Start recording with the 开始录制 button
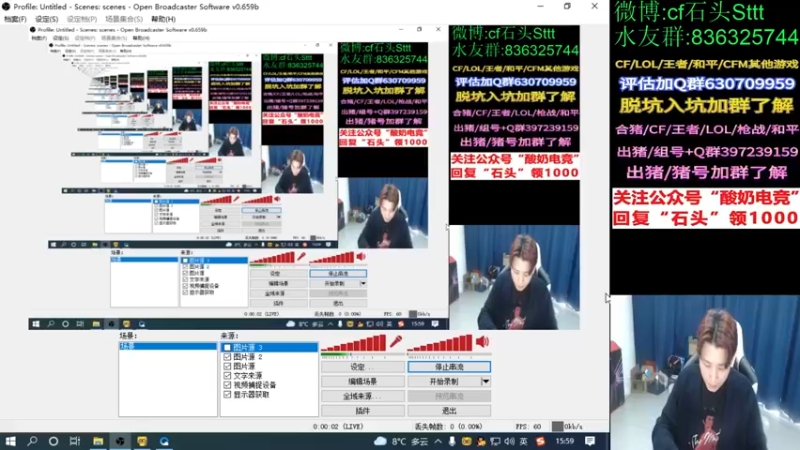Viewport: 800px width, 450px height. click(444, 381)
